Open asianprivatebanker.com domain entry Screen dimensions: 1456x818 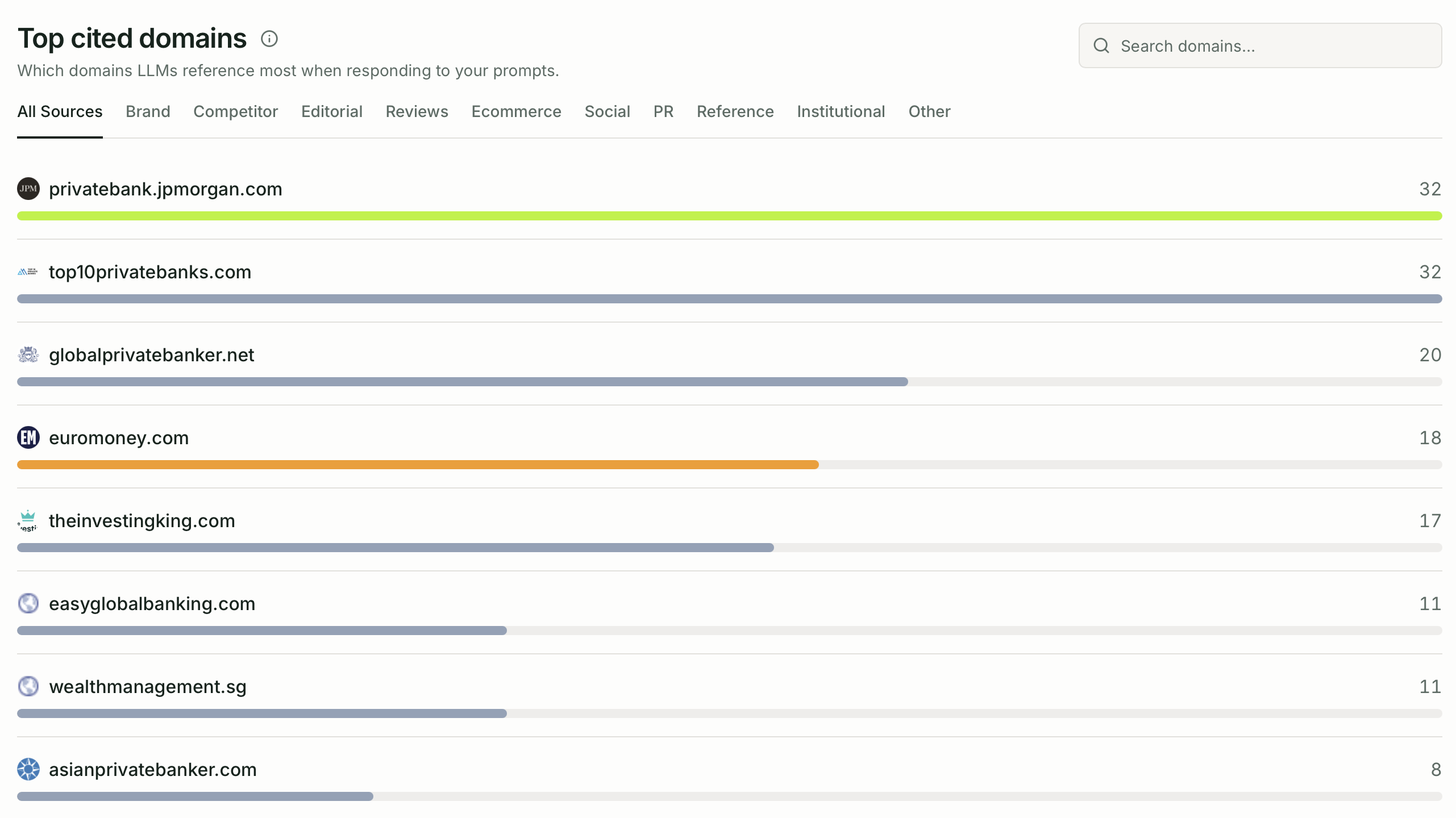[x=153, y=769]
